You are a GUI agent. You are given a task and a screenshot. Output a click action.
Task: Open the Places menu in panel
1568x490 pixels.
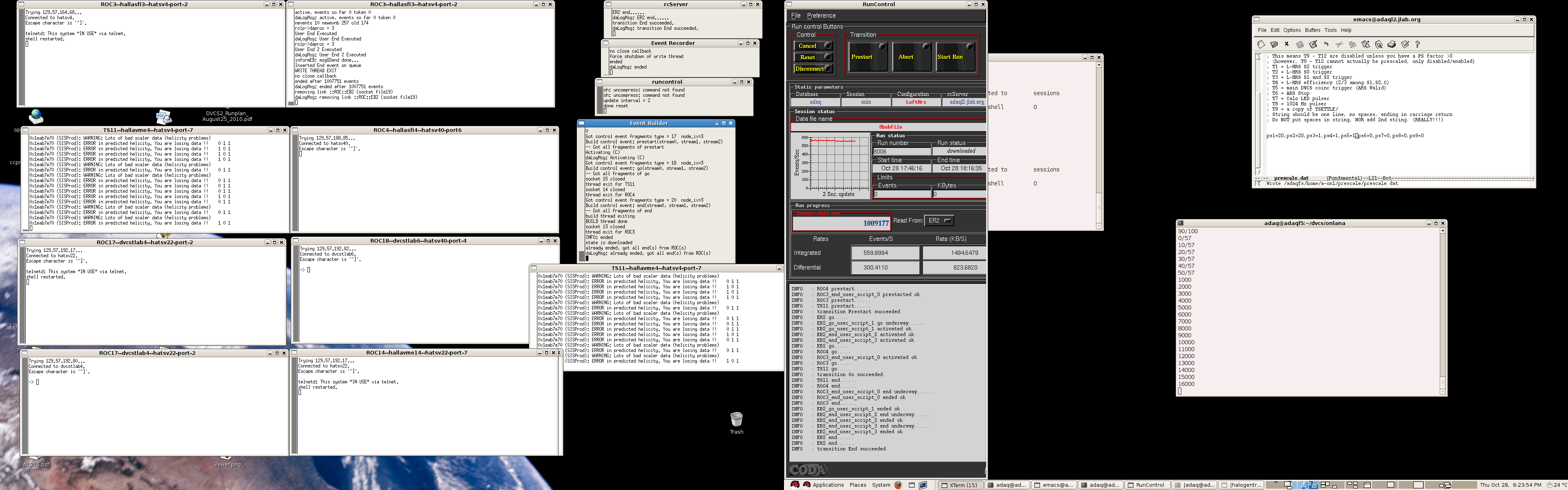click(x=857, y=485)
